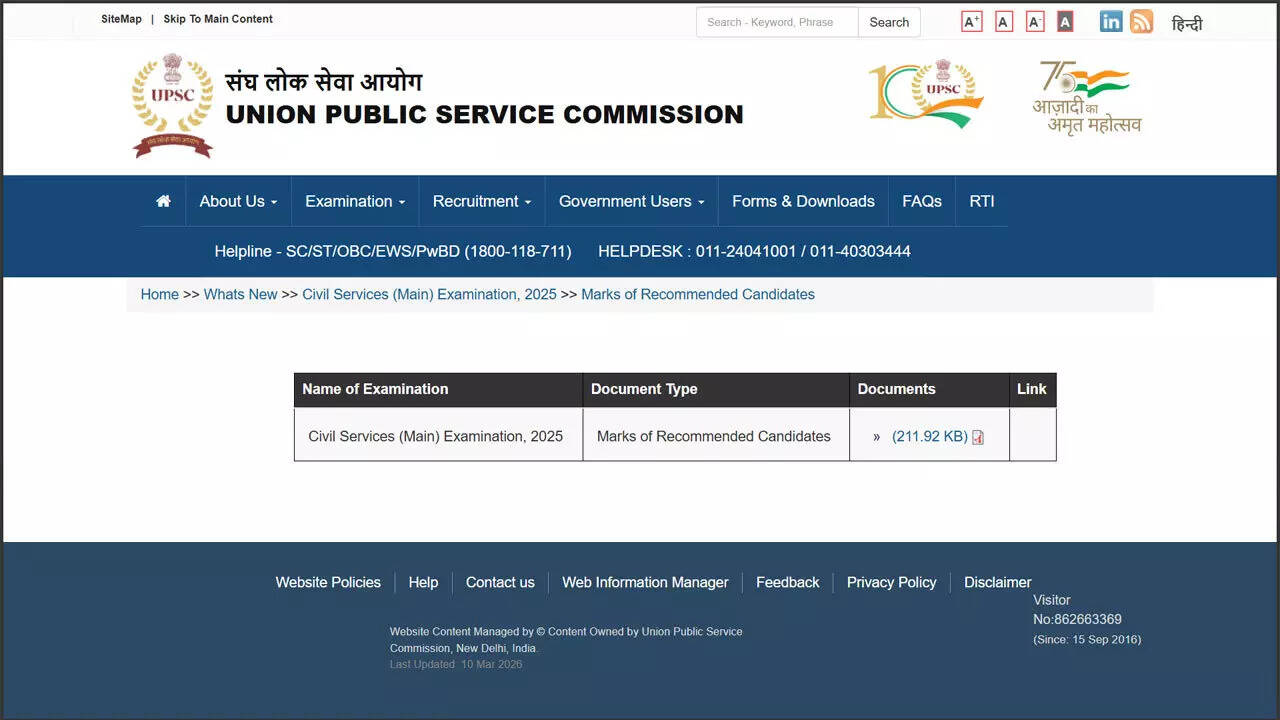Click the A+ increase font size icon
This screenshot has height=720, width=1280.
[971, 20]
